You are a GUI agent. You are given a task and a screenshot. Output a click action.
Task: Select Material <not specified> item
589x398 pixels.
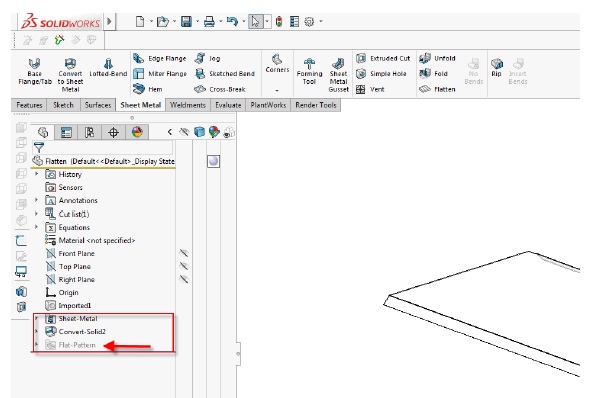coord(90,240)
